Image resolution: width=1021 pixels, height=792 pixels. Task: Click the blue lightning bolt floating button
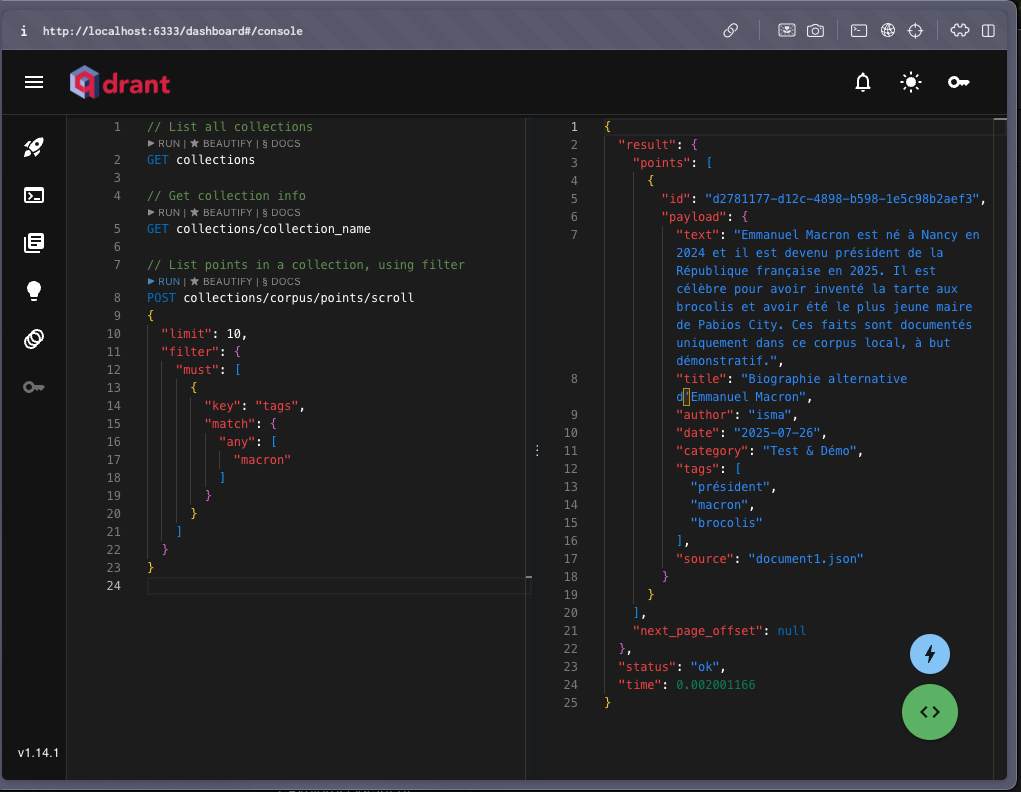click(x=930, y=654)
